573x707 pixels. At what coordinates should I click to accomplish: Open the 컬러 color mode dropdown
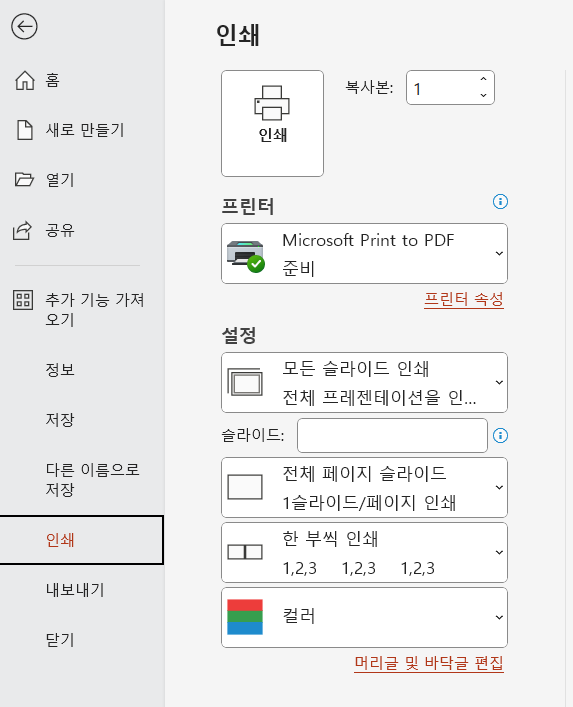(364, 617)
